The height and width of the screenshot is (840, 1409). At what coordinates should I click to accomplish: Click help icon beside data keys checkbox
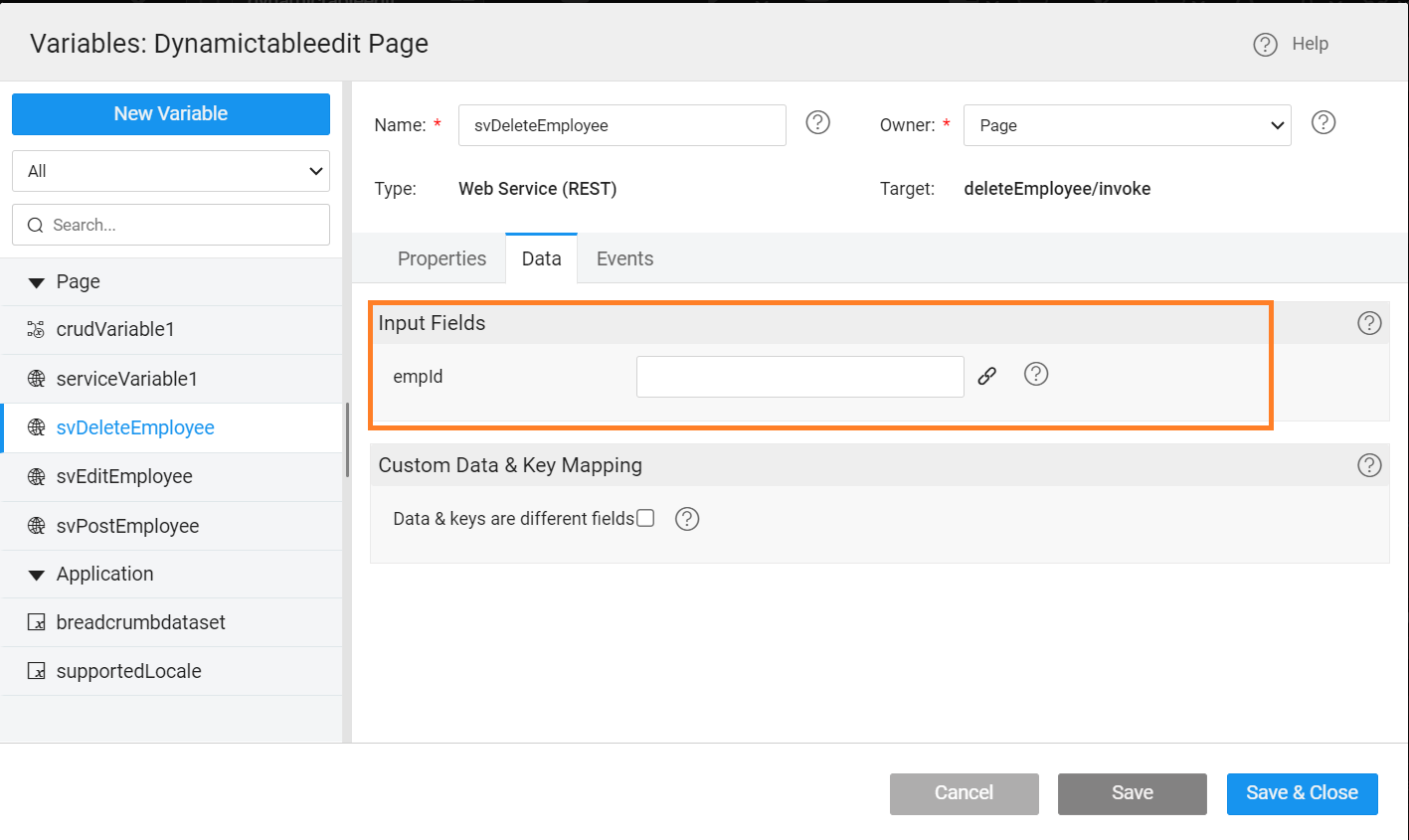click(x=687, y=519)
